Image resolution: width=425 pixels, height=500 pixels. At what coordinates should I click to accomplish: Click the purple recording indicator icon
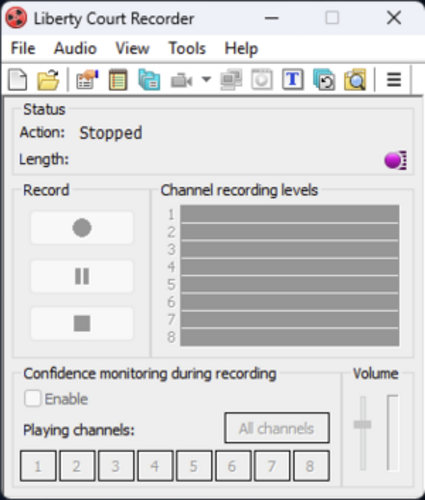[x=395, y=160]
